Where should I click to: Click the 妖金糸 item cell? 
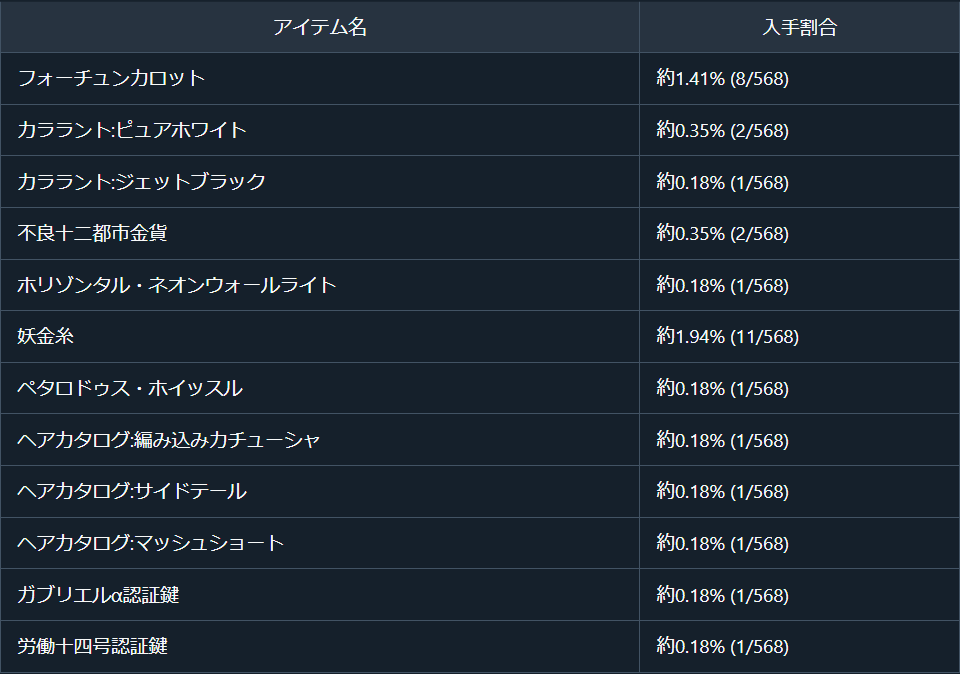(320, 336)
